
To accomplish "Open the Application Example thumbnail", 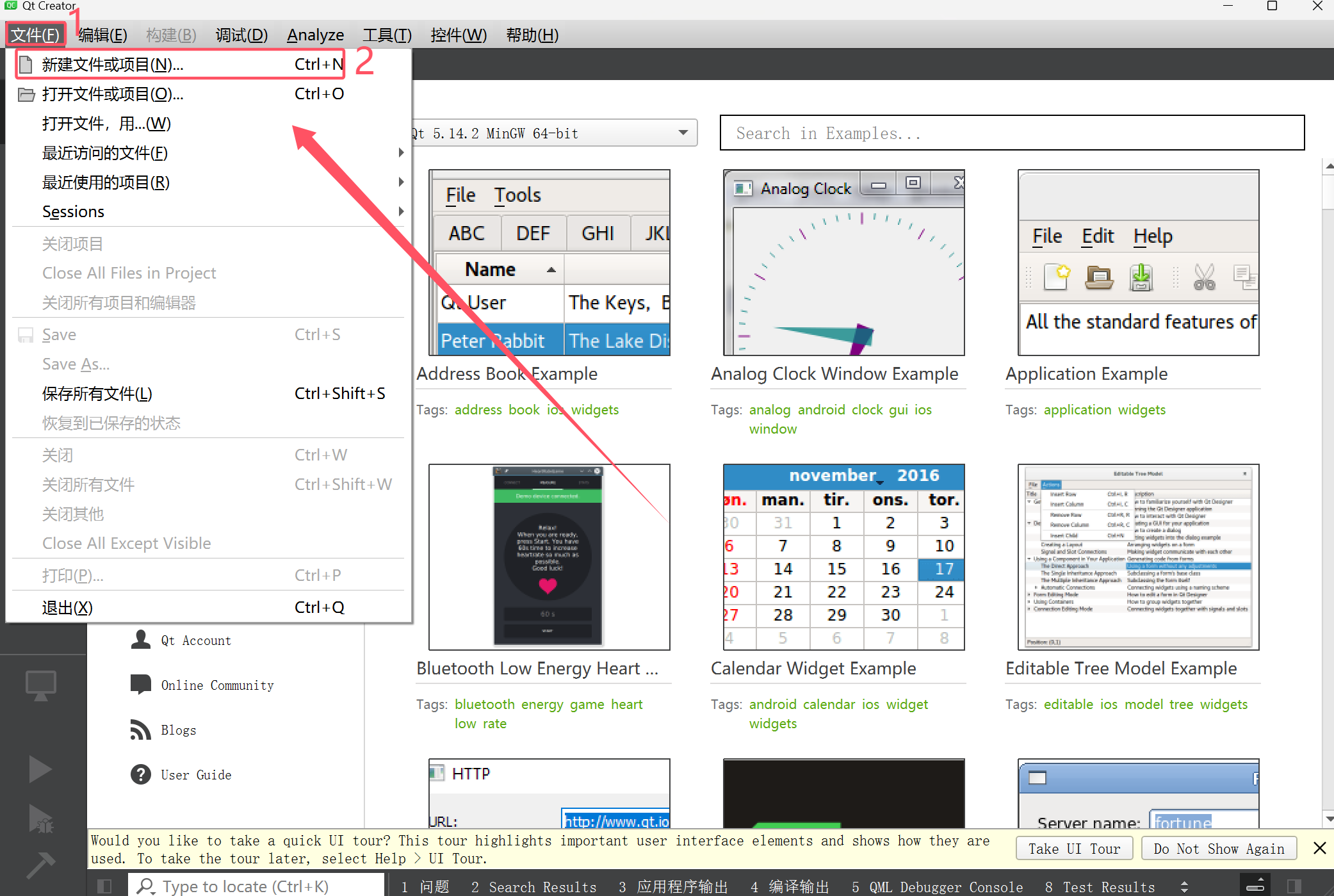I will pyautogui.click(x=1139, y=263).
